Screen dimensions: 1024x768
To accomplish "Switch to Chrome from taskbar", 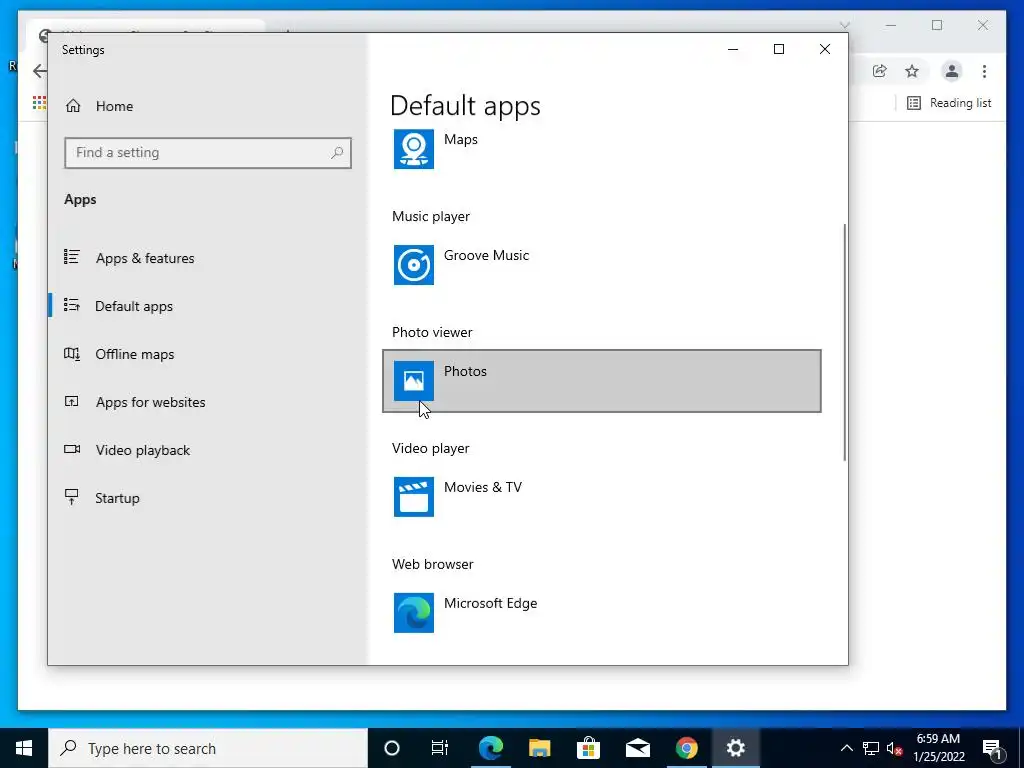I will click(686, 748).
